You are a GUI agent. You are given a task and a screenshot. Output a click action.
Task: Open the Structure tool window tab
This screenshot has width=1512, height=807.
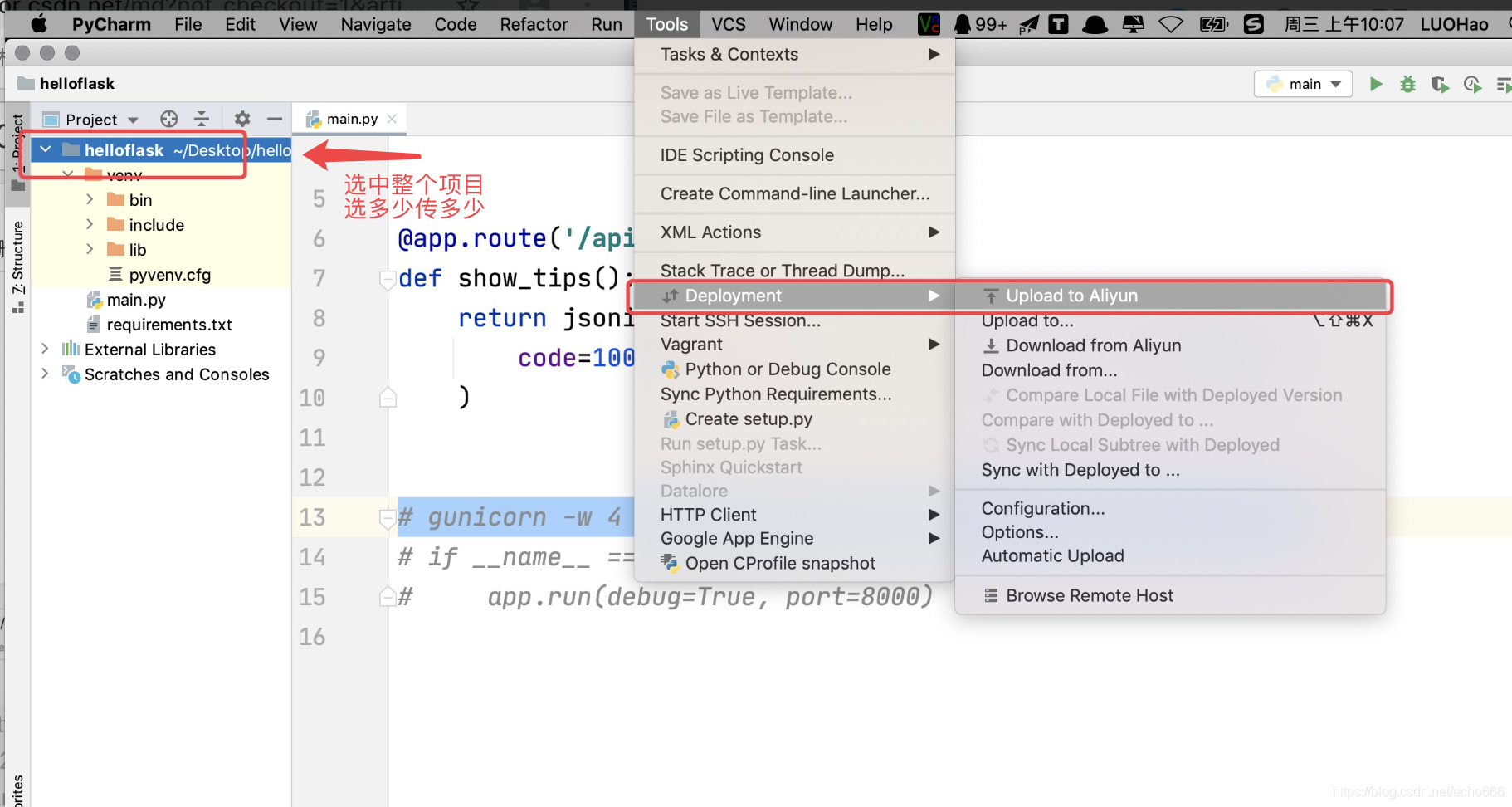17,267
